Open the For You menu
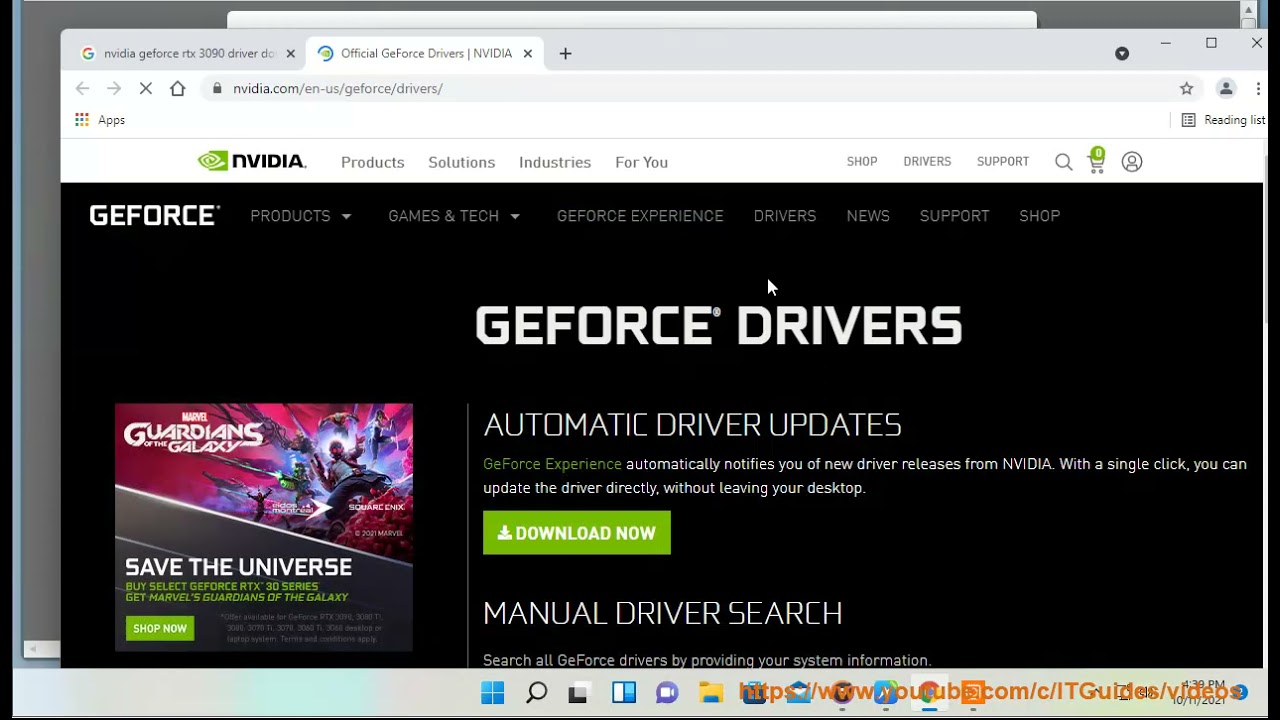The image size is (1280, 720). click(641, 162)
